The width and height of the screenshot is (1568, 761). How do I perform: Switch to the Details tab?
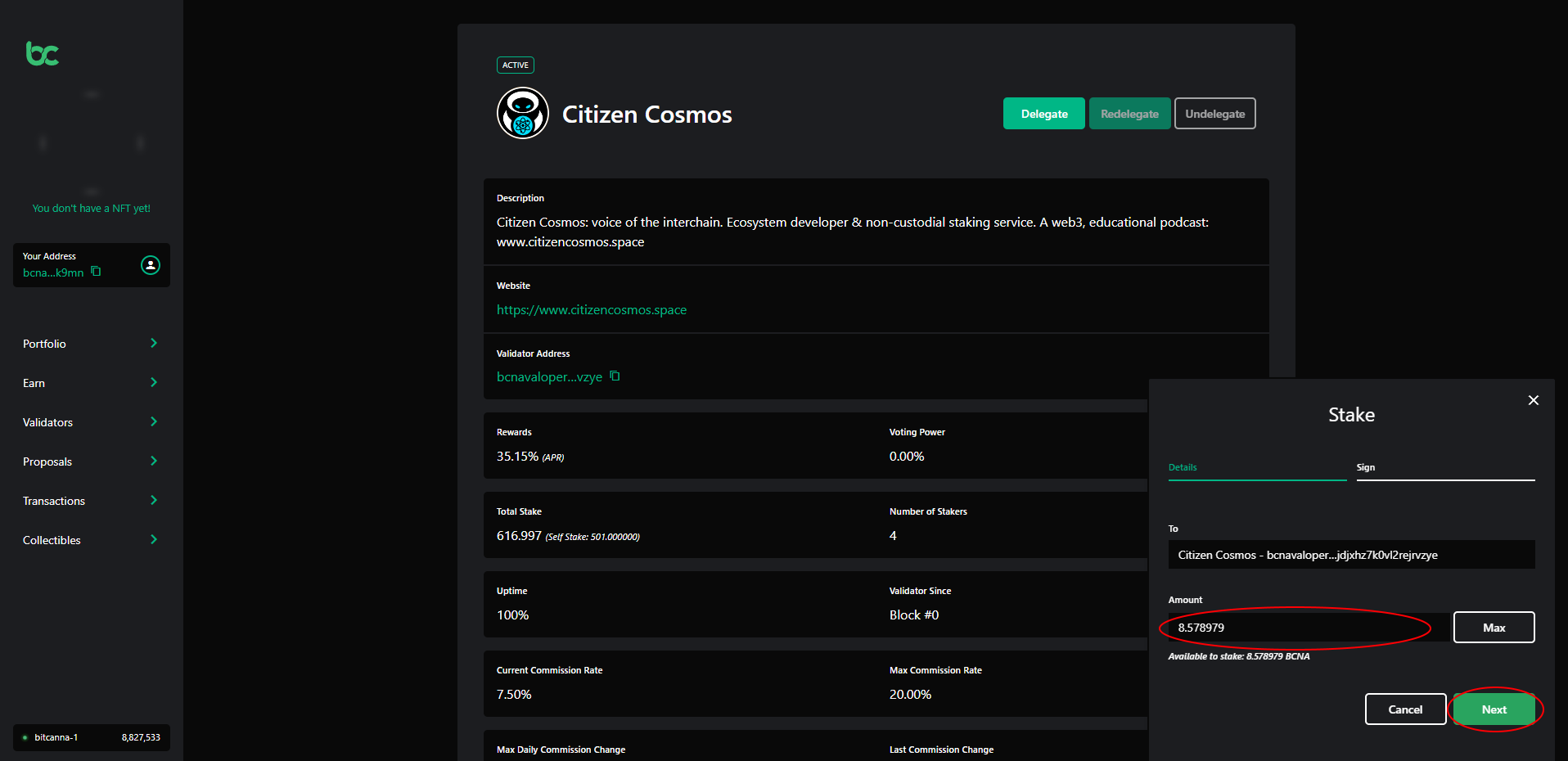pyautogui.click(x=1257, y=468)
